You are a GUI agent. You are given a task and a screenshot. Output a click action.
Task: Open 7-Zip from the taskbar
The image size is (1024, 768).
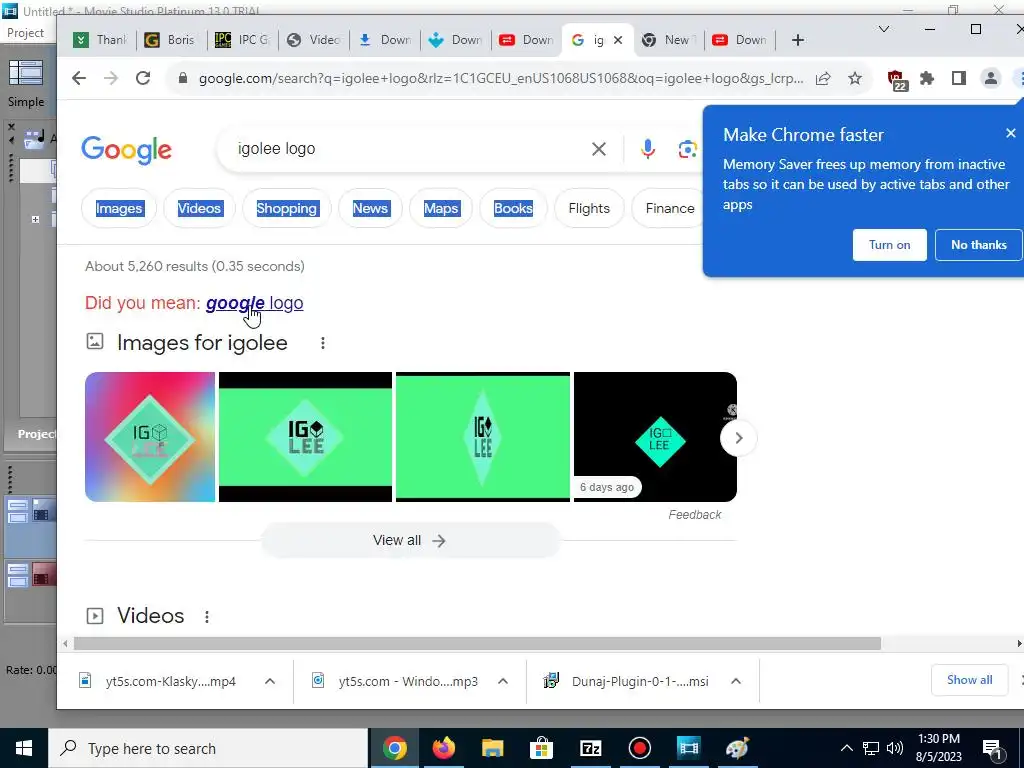(590, 748)
